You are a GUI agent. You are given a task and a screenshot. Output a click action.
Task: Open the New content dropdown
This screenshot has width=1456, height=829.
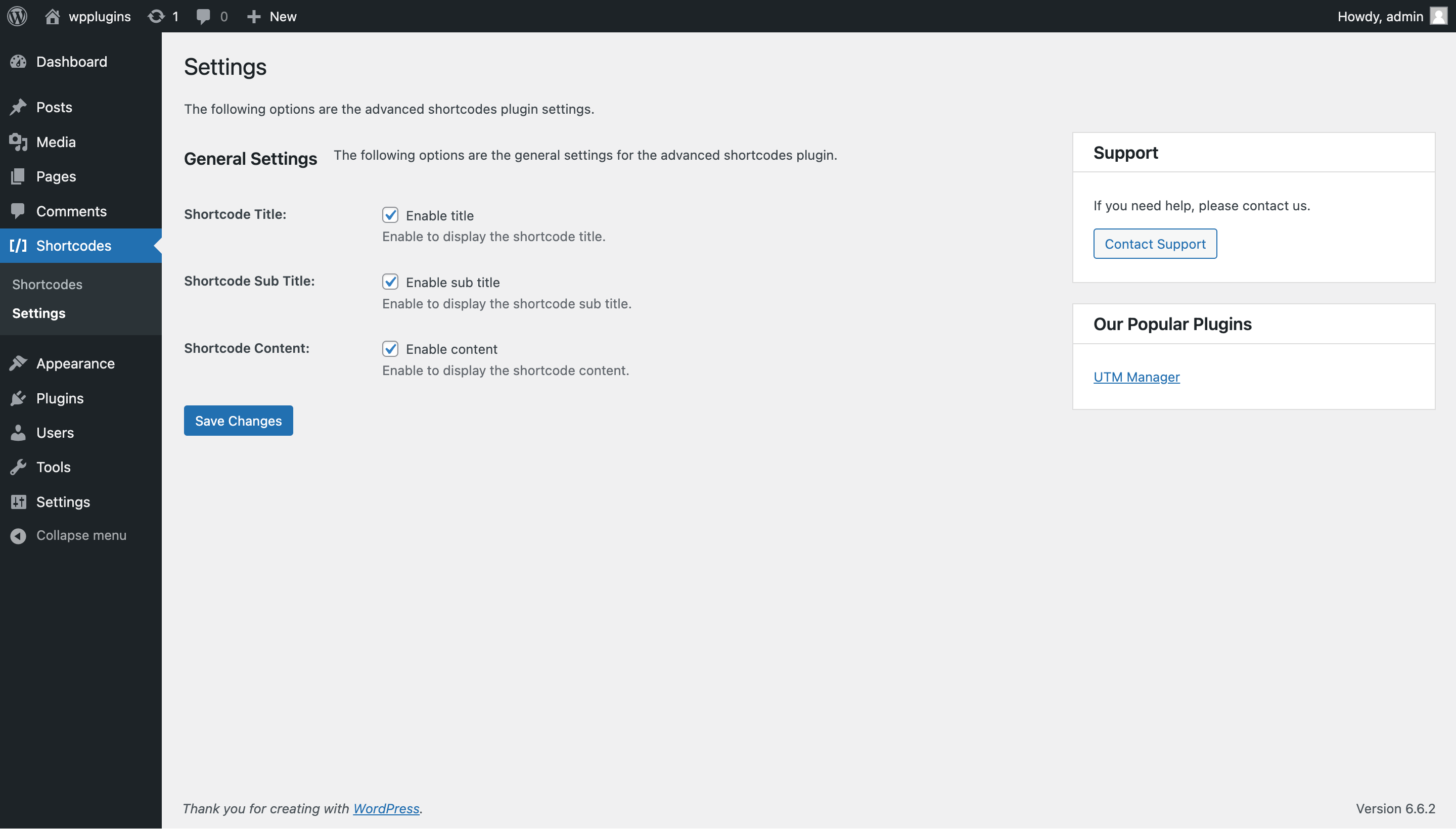[x=272, y=16]
